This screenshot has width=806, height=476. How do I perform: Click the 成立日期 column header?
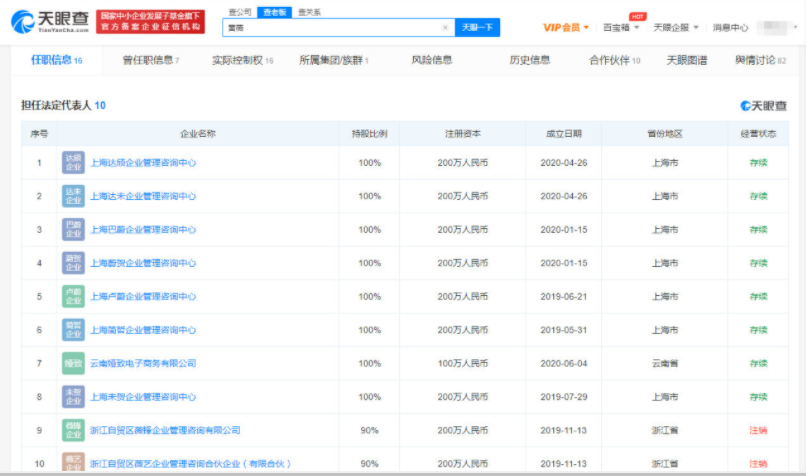pyautogui.click(x=563, y=134)
